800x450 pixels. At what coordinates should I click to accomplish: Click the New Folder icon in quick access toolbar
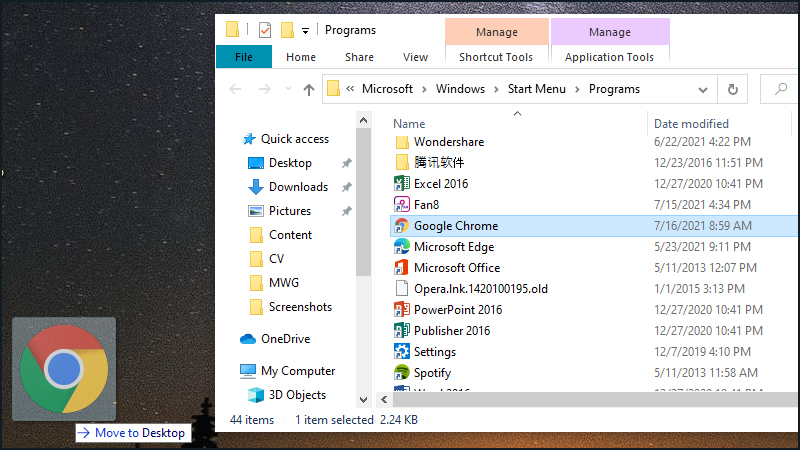[x=288, y=30]
